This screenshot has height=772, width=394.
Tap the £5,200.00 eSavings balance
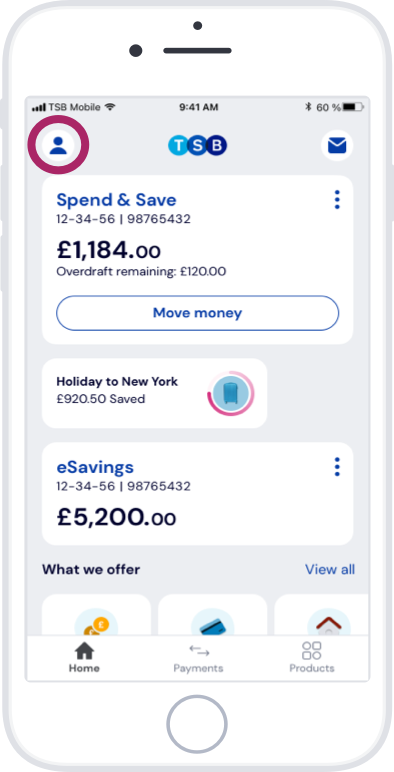(116, 517)
